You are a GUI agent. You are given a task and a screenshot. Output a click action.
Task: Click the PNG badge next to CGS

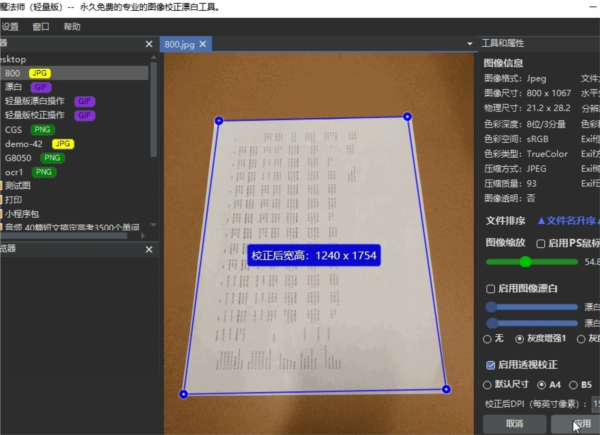(42, 130)
